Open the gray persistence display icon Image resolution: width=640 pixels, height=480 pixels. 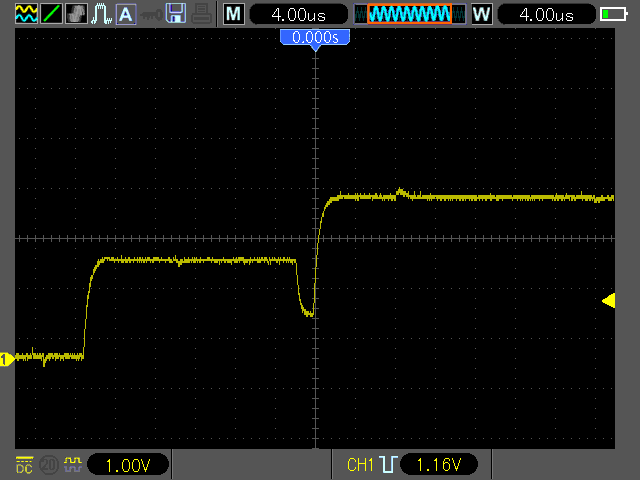tap(76, 13)
